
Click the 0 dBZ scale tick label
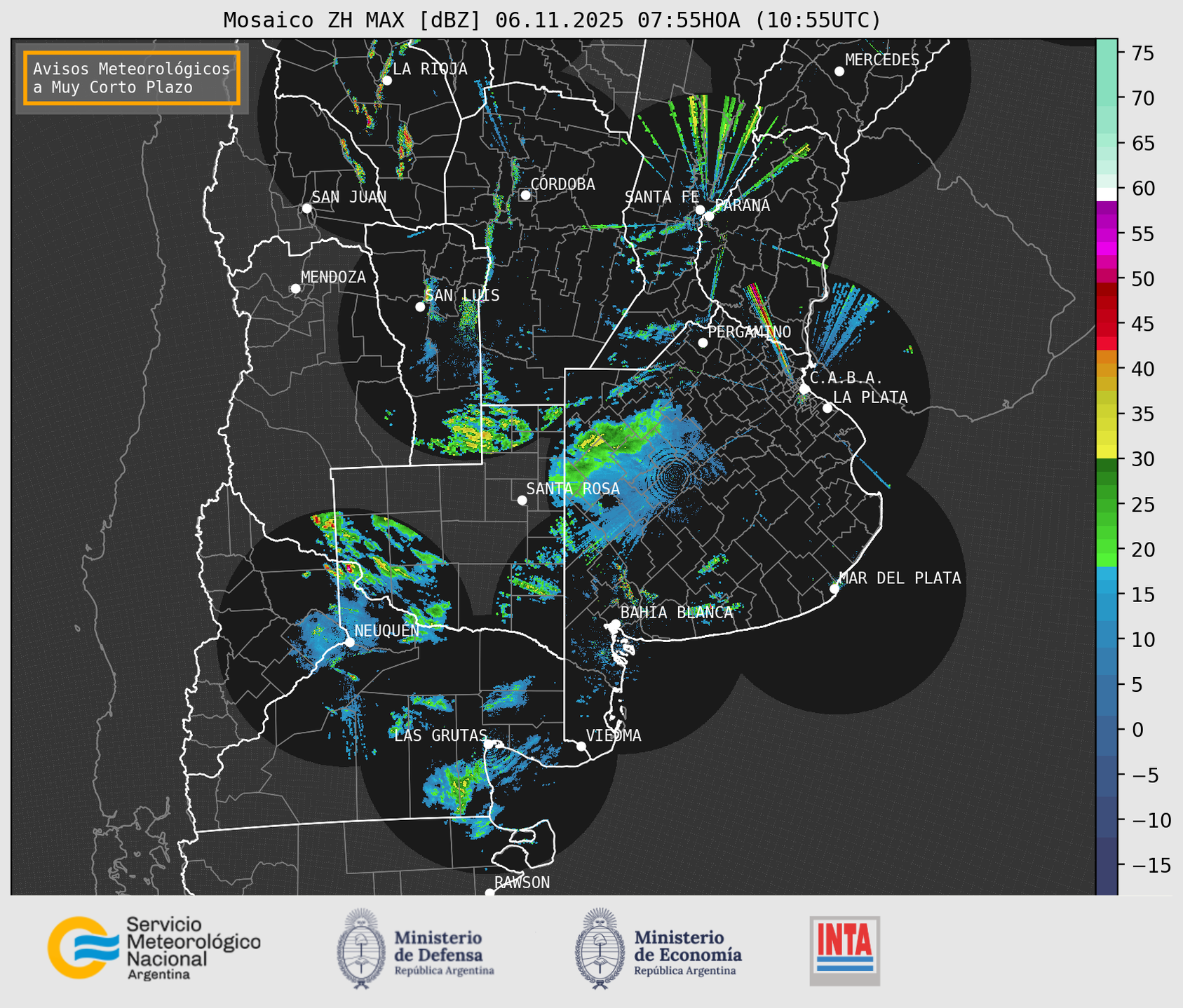[1137, 730]
